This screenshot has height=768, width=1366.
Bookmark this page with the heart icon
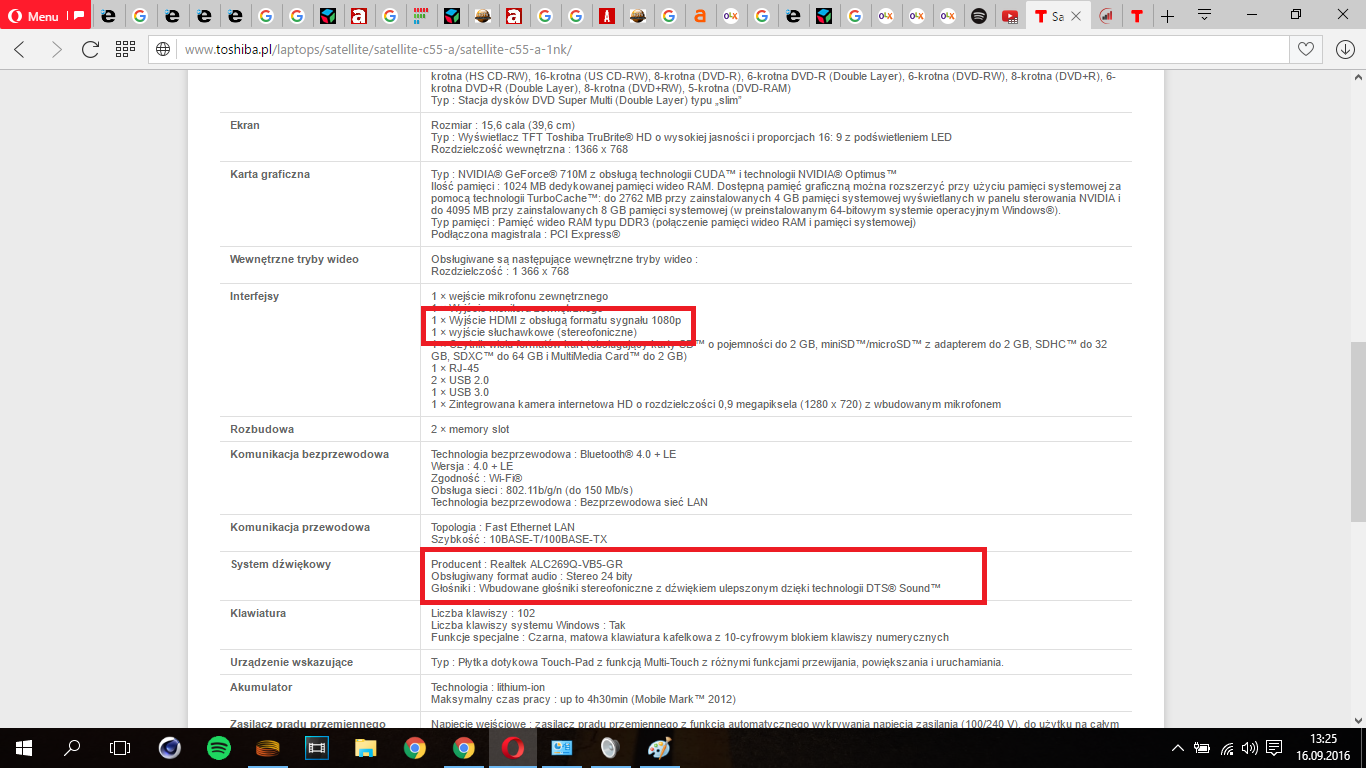pos(1306,49)
